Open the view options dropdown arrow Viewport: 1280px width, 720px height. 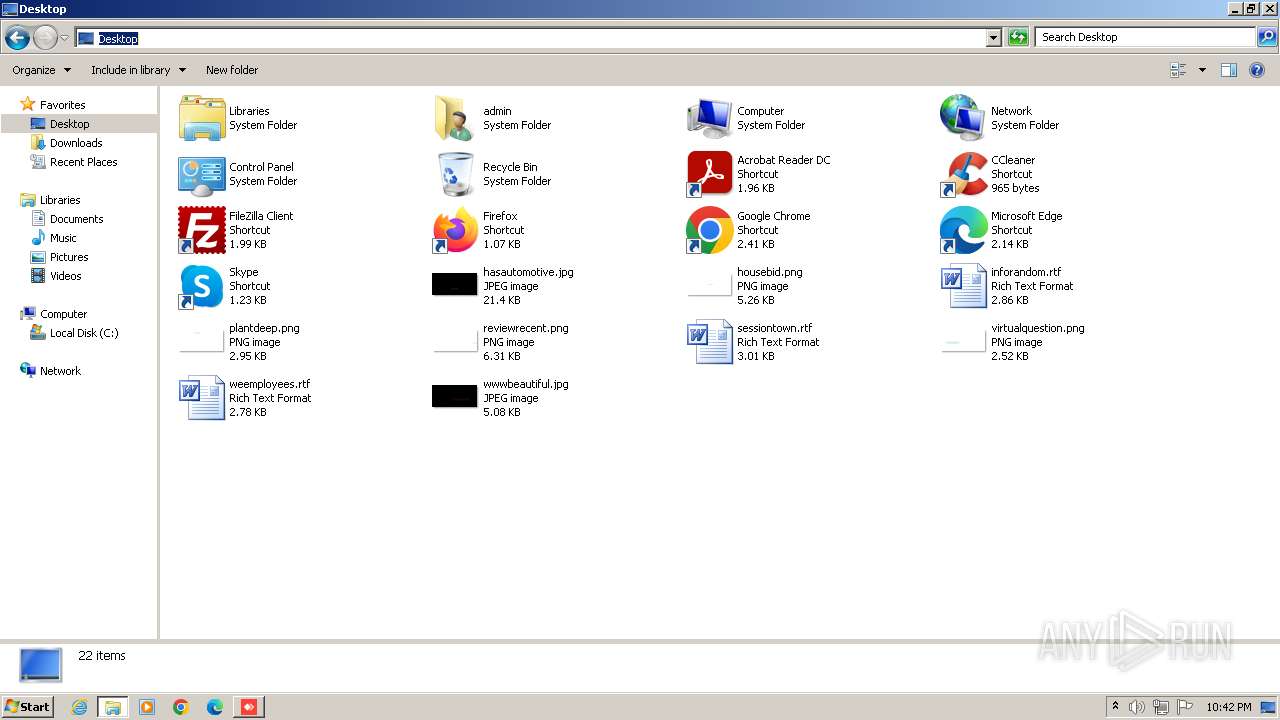click(x=1202, y=70)
